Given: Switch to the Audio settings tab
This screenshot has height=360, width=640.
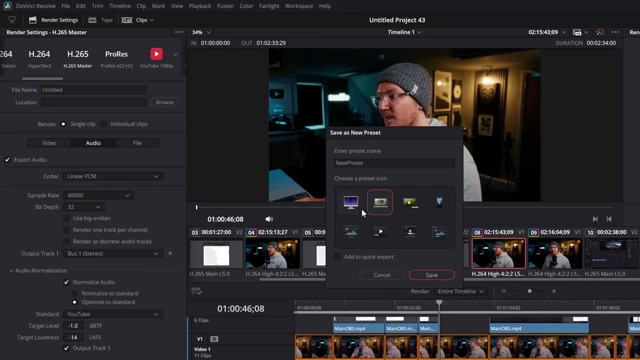Looking at the screenshot, I should point(93,143).
